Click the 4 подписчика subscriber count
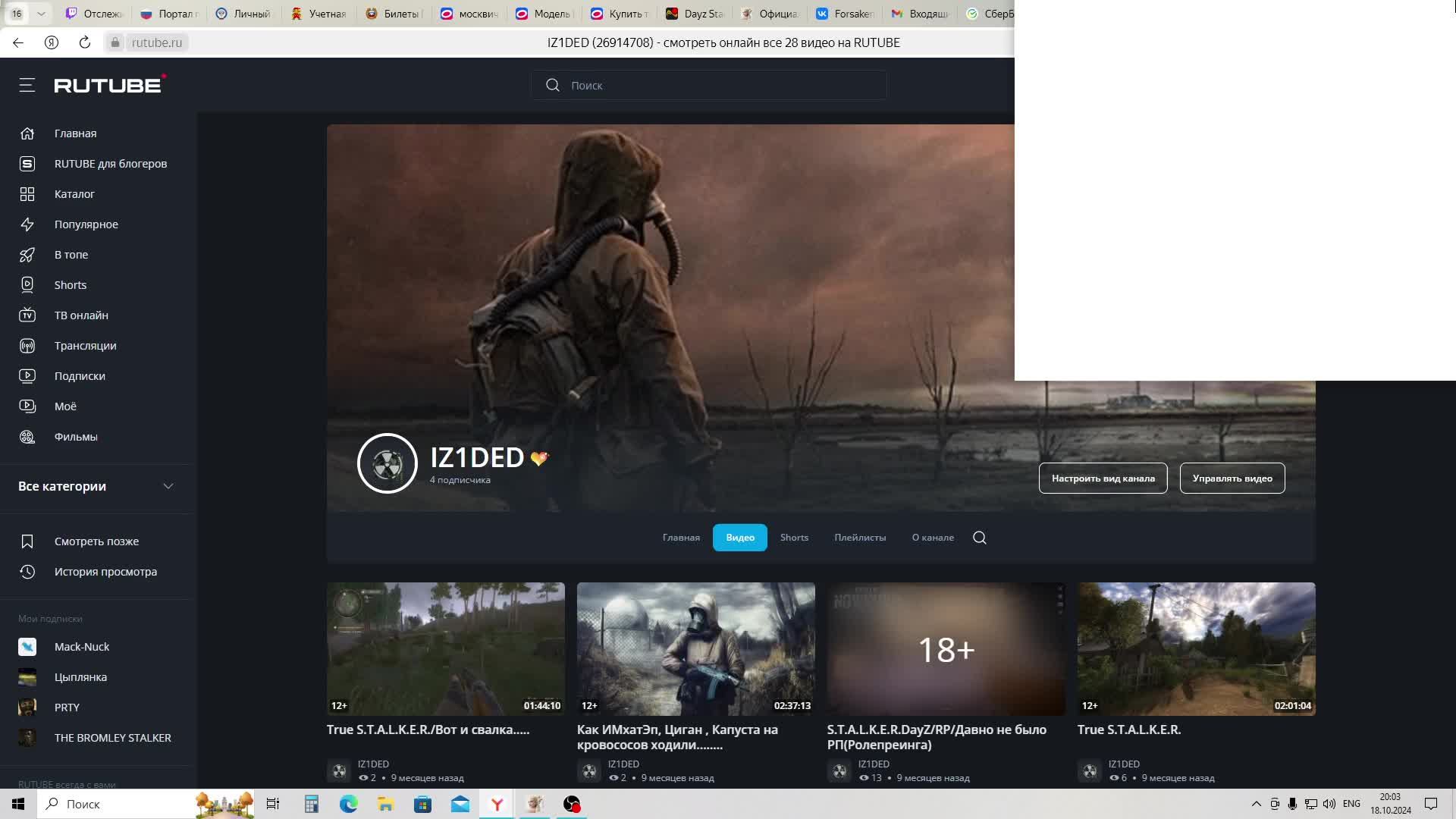 pos(460,480)
